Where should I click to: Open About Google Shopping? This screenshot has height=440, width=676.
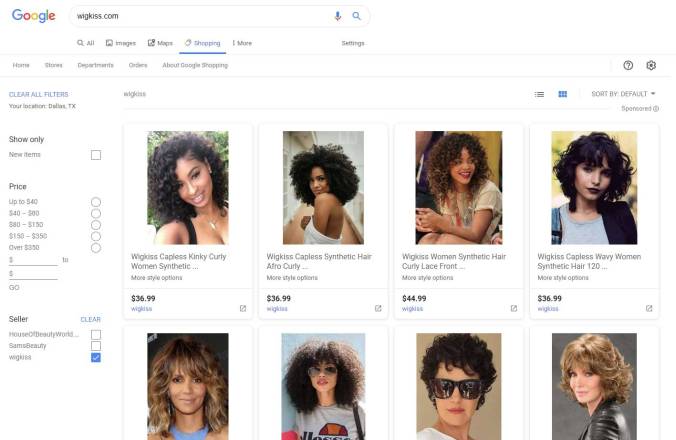coord(195,65)
